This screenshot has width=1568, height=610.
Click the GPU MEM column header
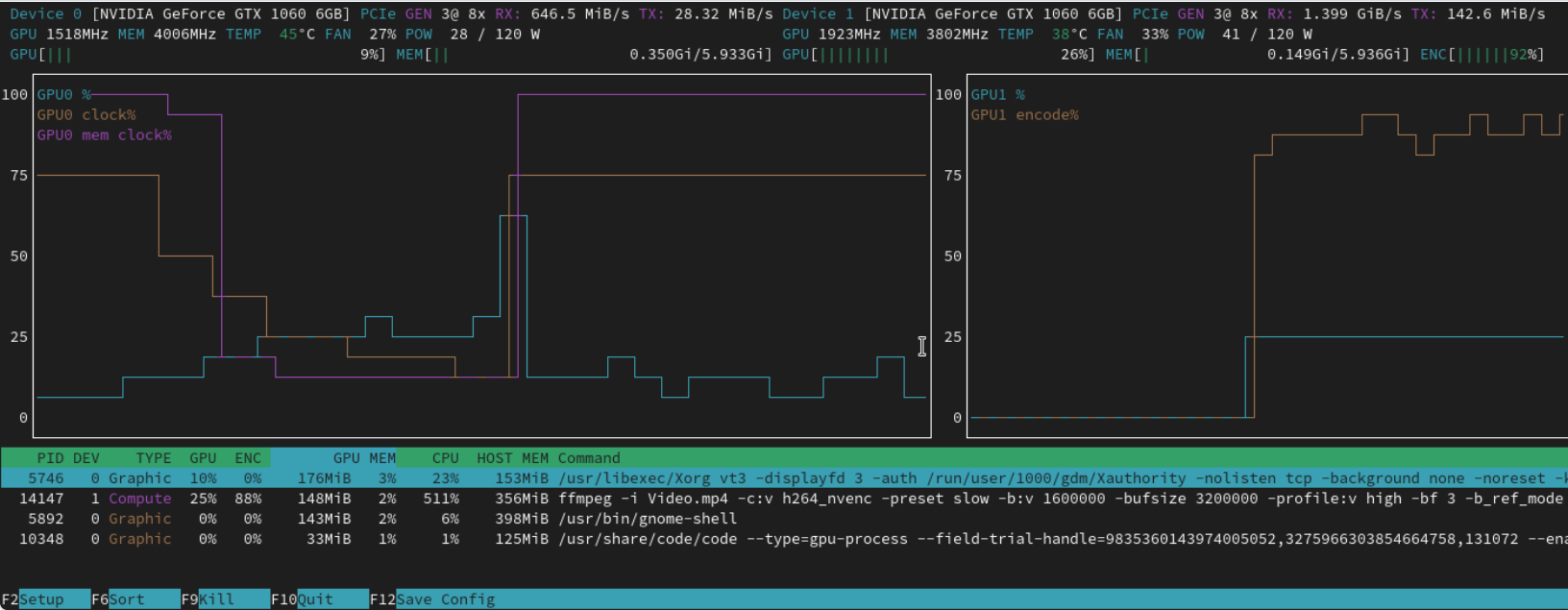(x=365, y=458)
